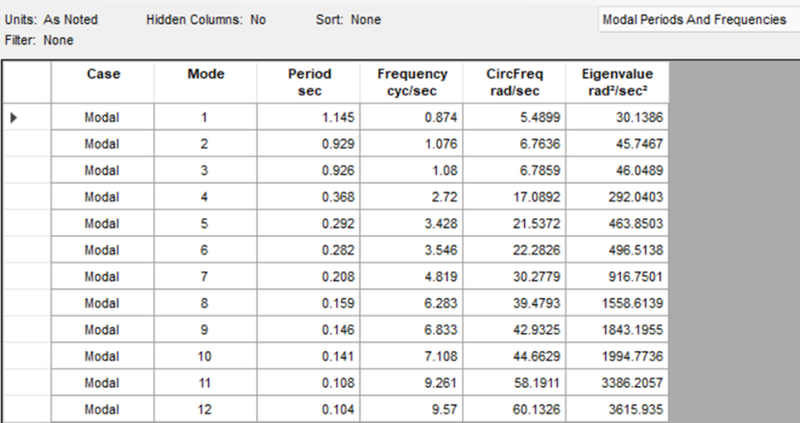
Task: Select period cell 0.926
Action: coord(309,170)
